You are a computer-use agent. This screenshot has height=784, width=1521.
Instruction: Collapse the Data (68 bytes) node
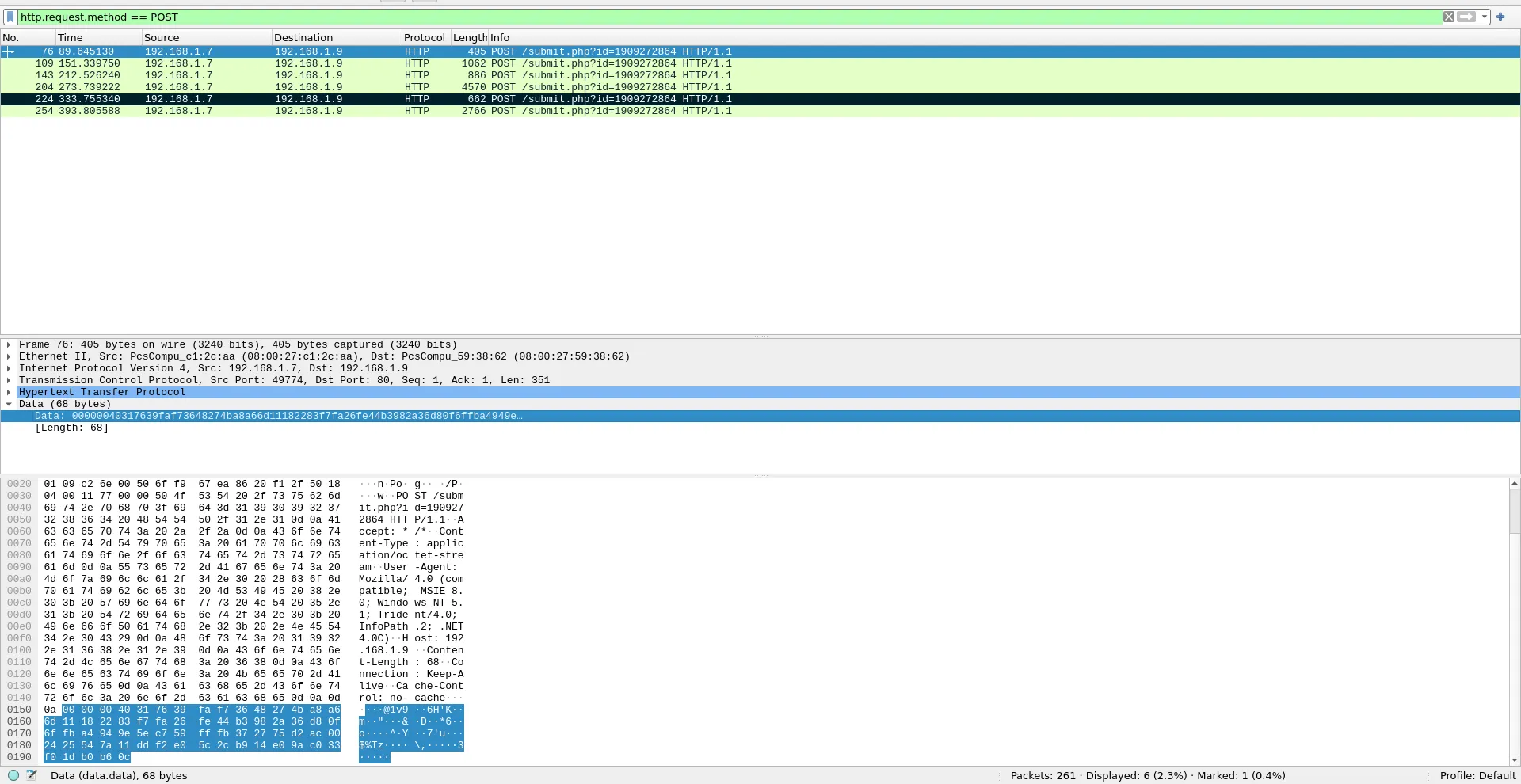[9, 404]
